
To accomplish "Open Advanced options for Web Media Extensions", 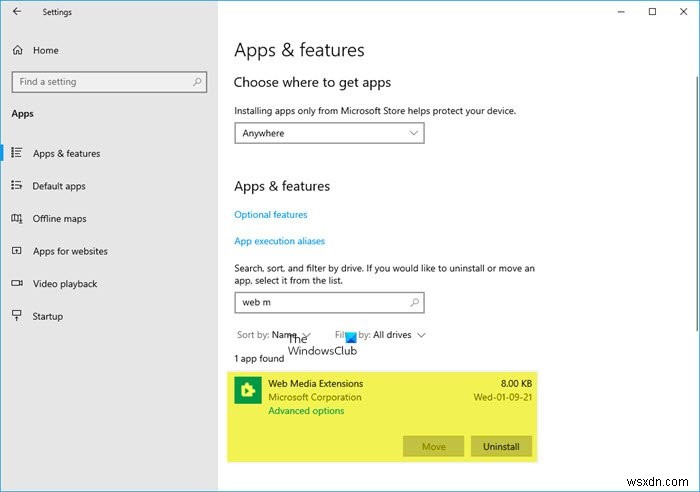I will [306, 411].
